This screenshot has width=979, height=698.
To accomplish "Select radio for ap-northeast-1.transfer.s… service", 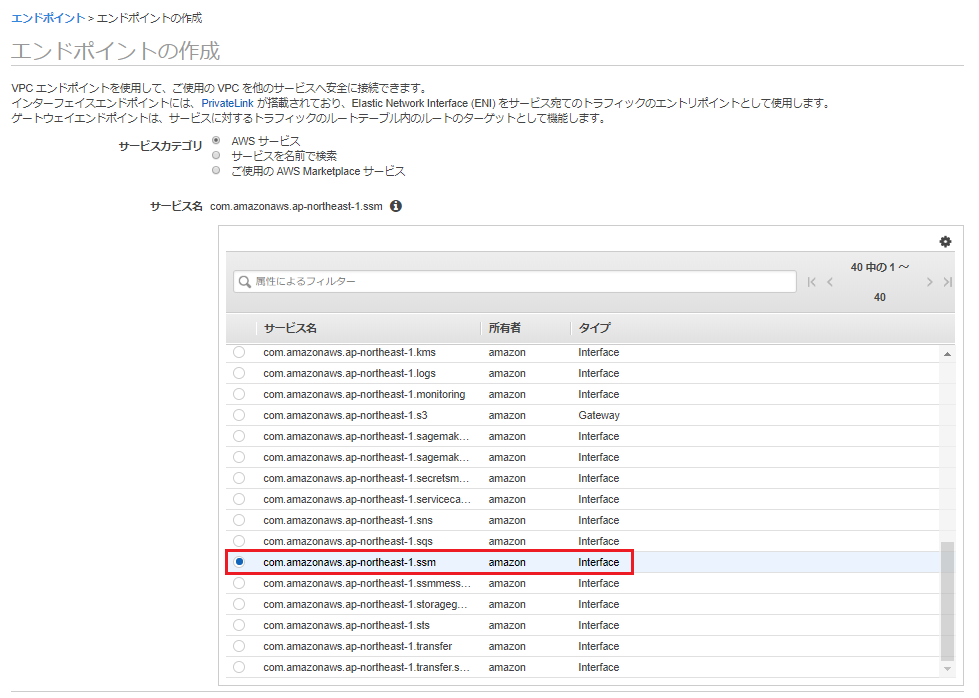I will [239, 667].
